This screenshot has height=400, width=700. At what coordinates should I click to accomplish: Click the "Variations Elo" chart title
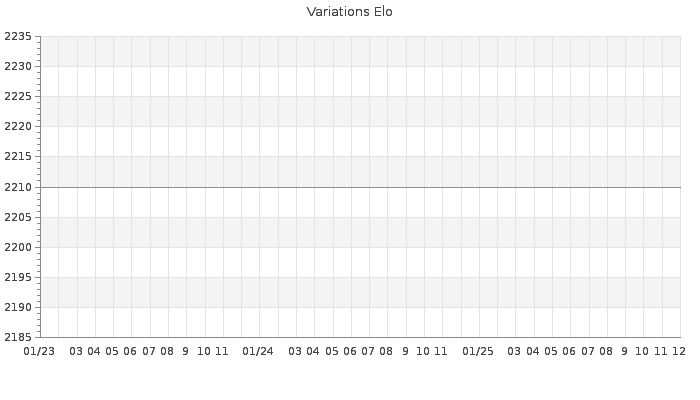349,12
